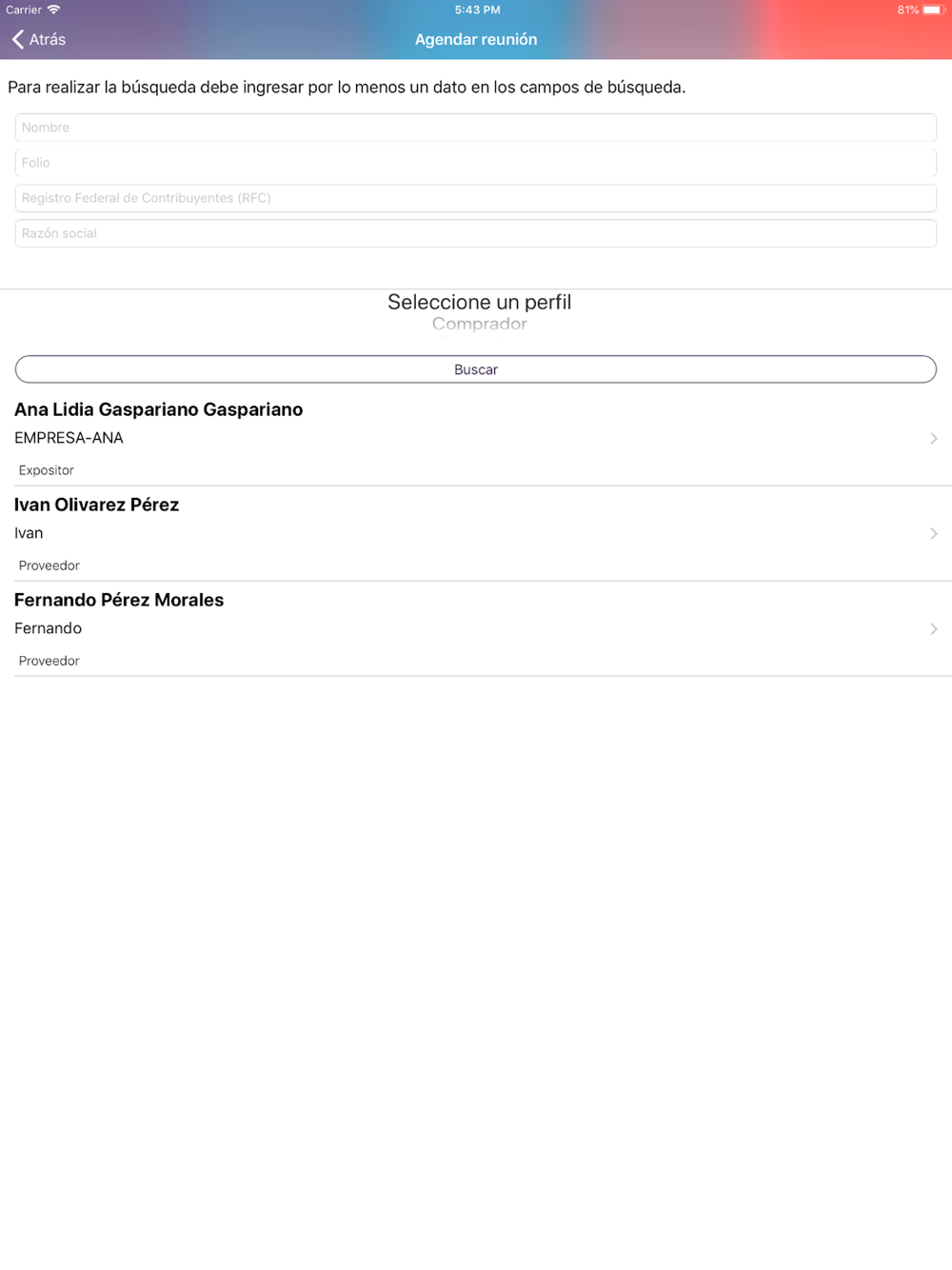Tap the Wi-Fi status icon
The height and width of the screenshot is (1270, 952).
[x=54, y=10]
